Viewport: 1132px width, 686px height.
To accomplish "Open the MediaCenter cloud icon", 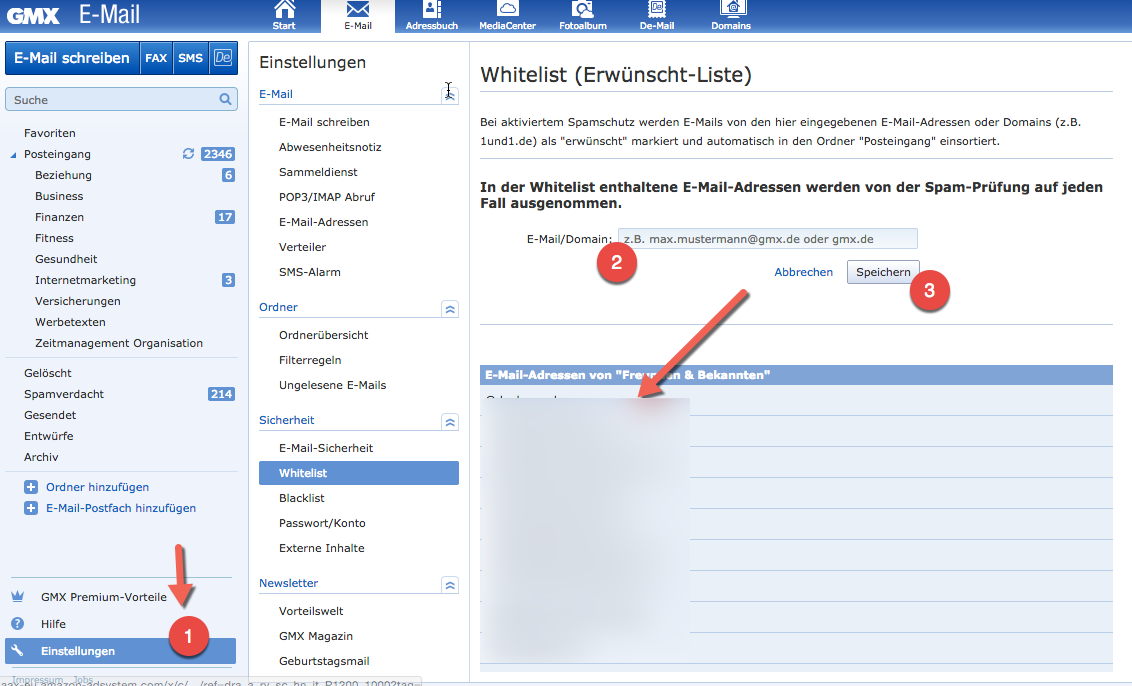I will [x=508, y=10].
